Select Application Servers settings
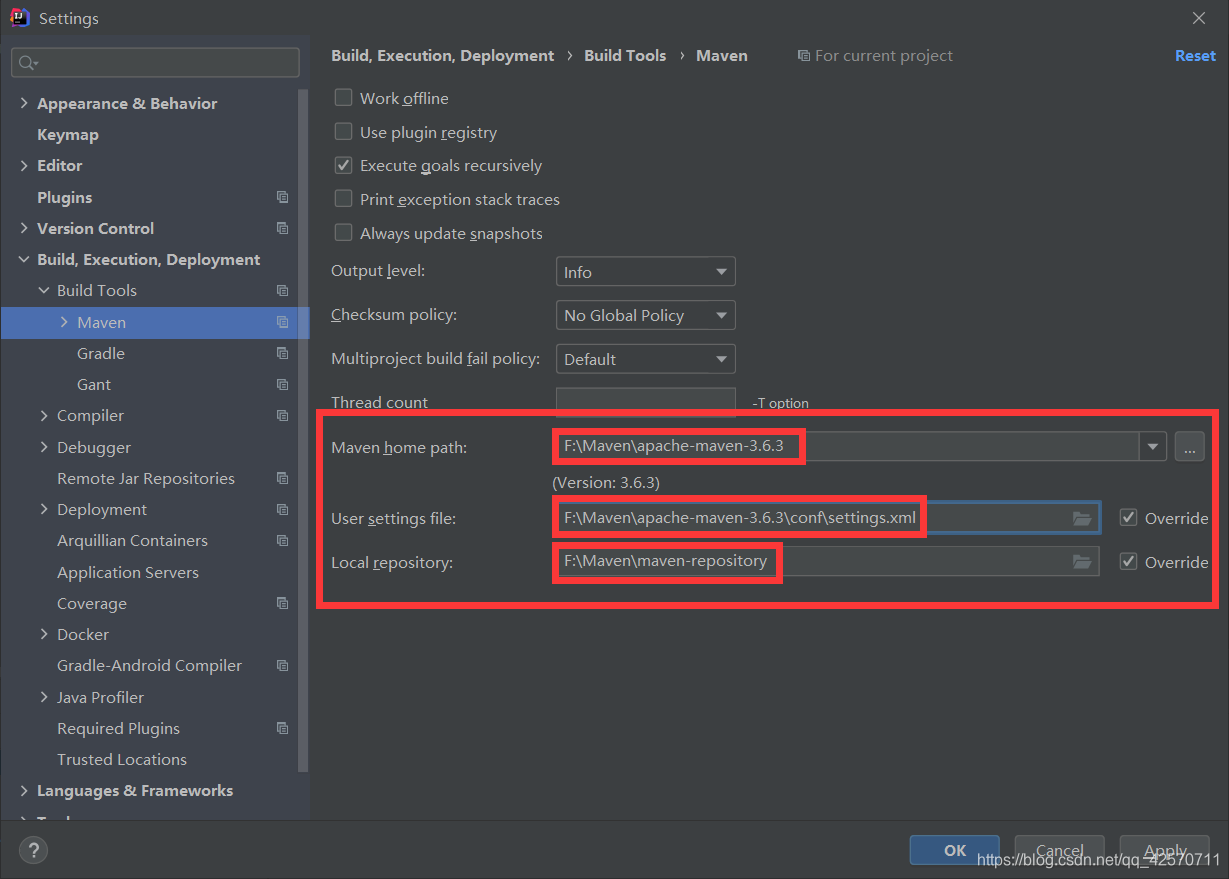1229x879 pixels. click(128, 572)
